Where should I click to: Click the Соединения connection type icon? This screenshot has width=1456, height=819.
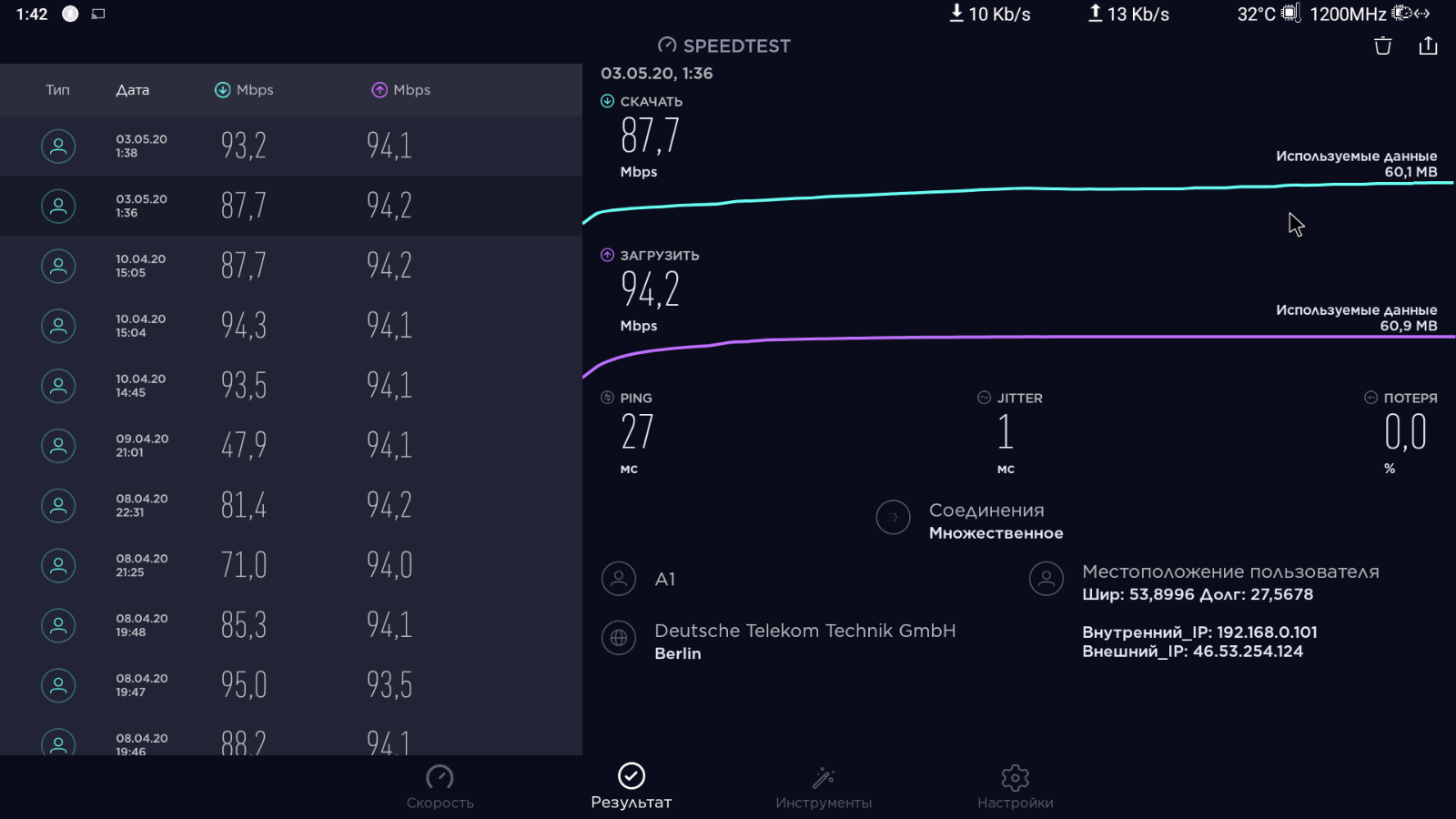893,518
